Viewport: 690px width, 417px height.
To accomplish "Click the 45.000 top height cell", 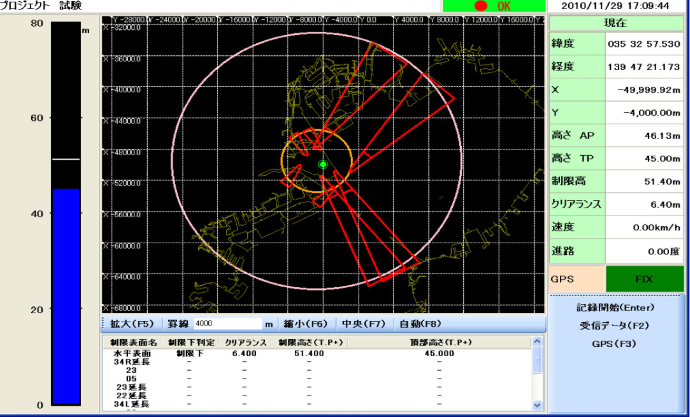I will pyautogui.click(x=439, y=354).
